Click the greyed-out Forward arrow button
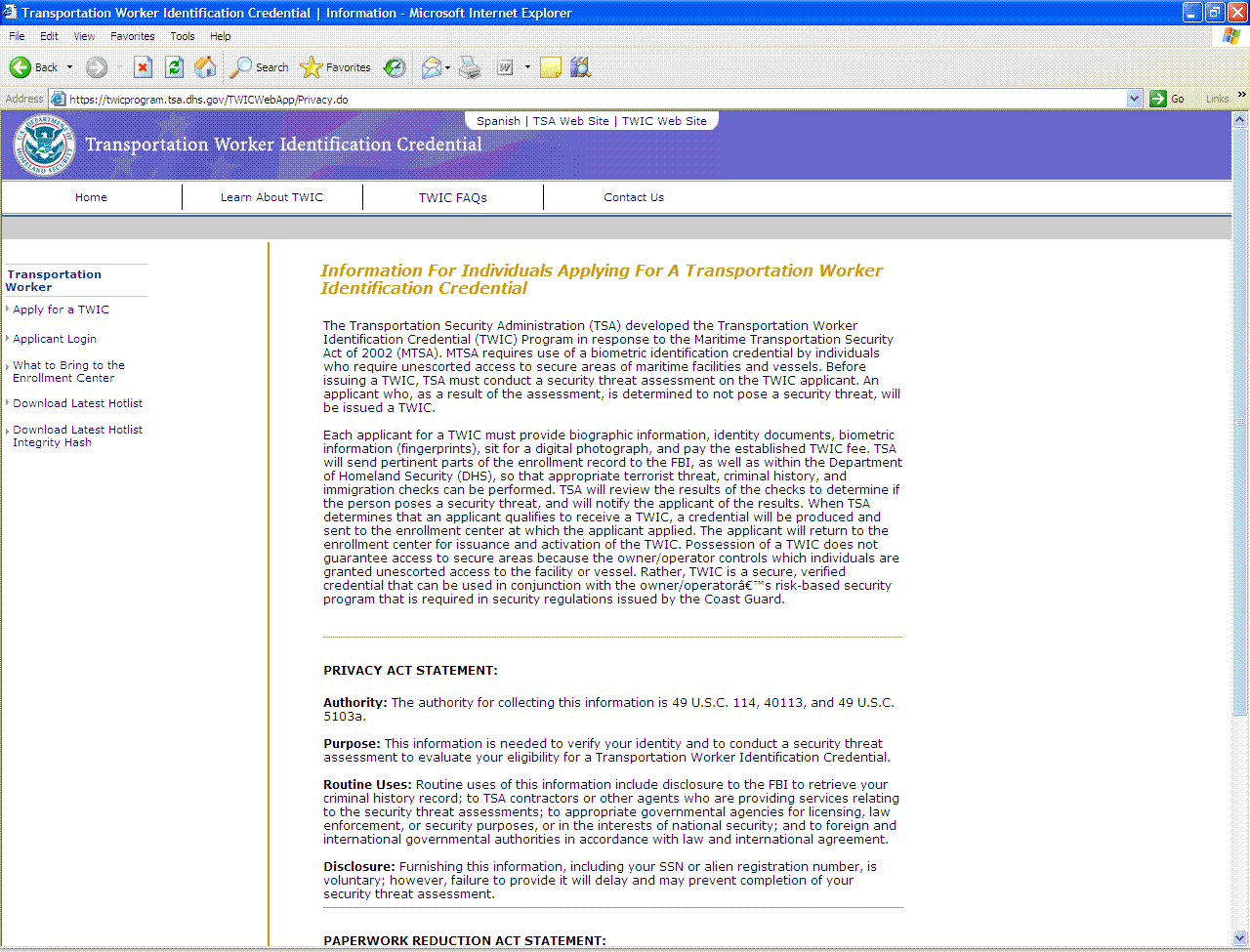 coord(96,67)
